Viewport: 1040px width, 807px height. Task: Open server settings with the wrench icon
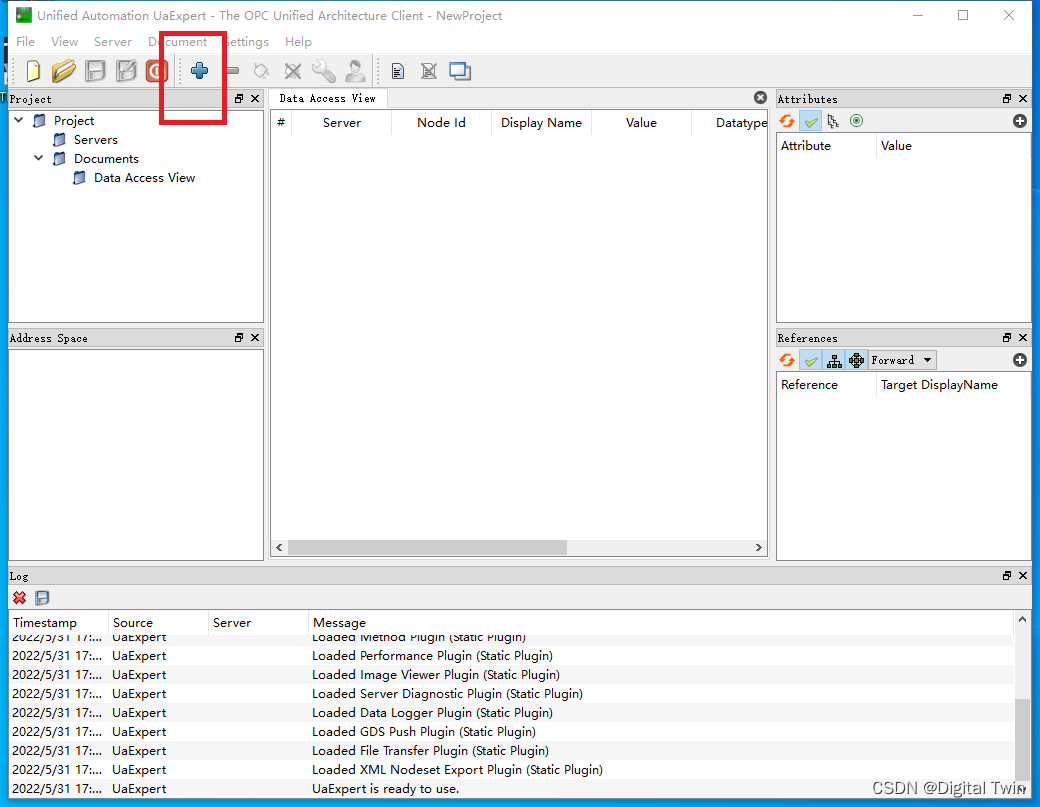tap(324, 71)
